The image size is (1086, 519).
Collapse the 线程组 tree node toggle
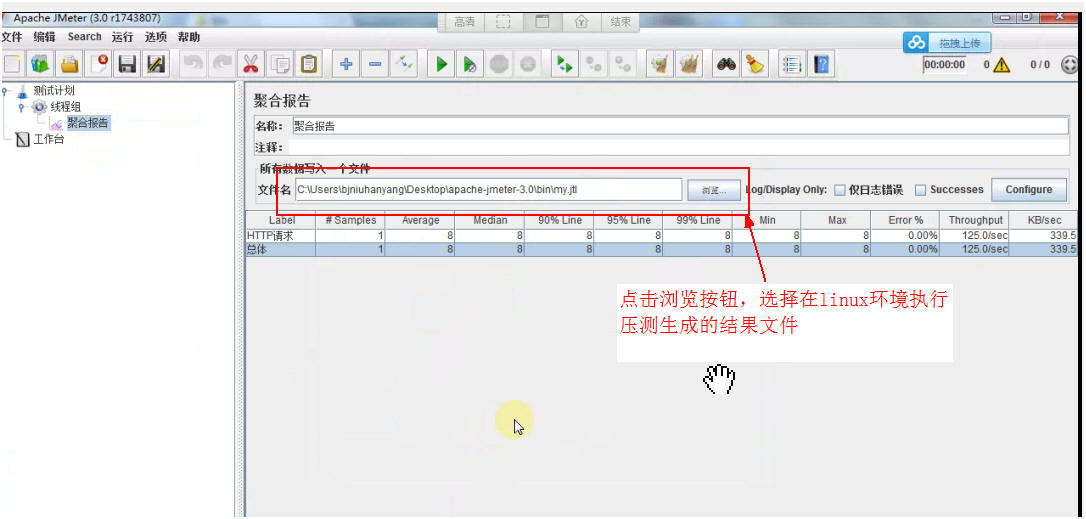pos(21,107)
